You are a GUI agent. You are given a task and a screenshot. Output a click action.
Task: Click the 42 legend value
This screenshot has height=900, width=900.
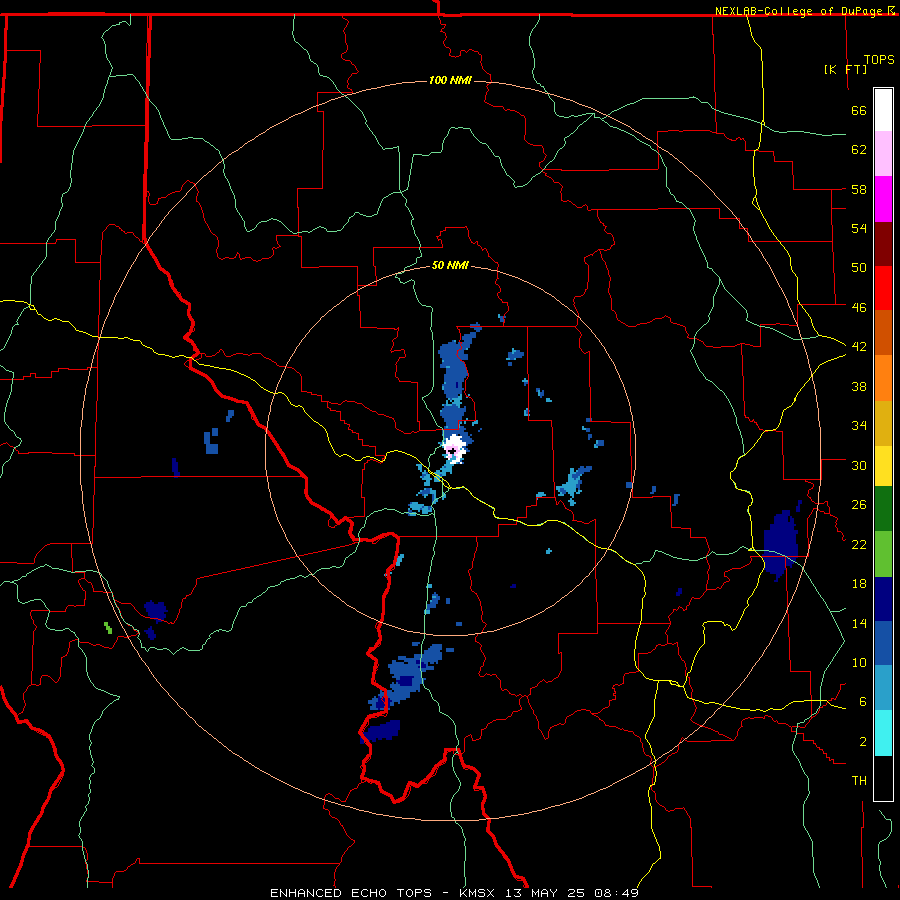859,346
